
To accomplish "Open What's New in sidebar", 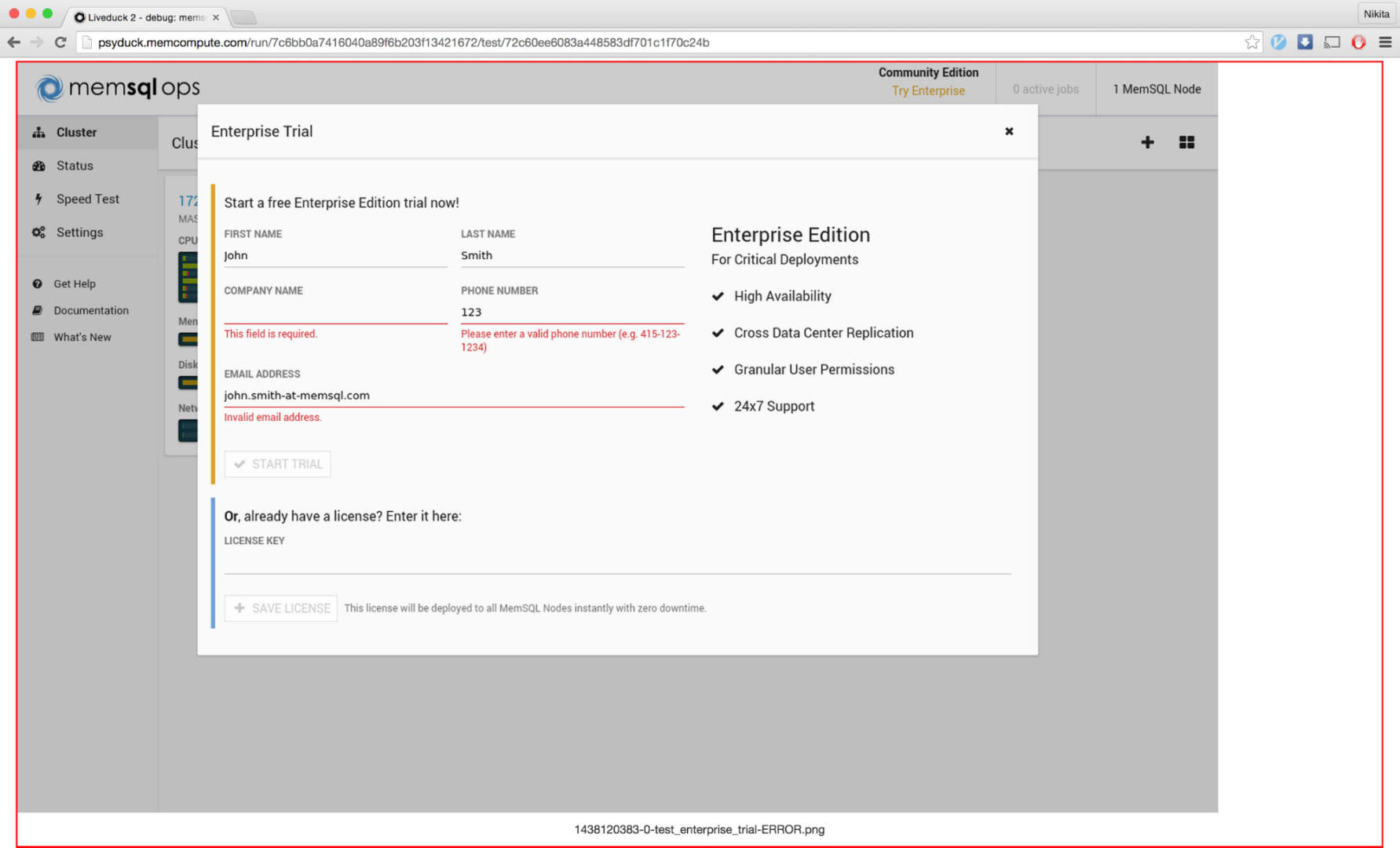I will (82, 337).
